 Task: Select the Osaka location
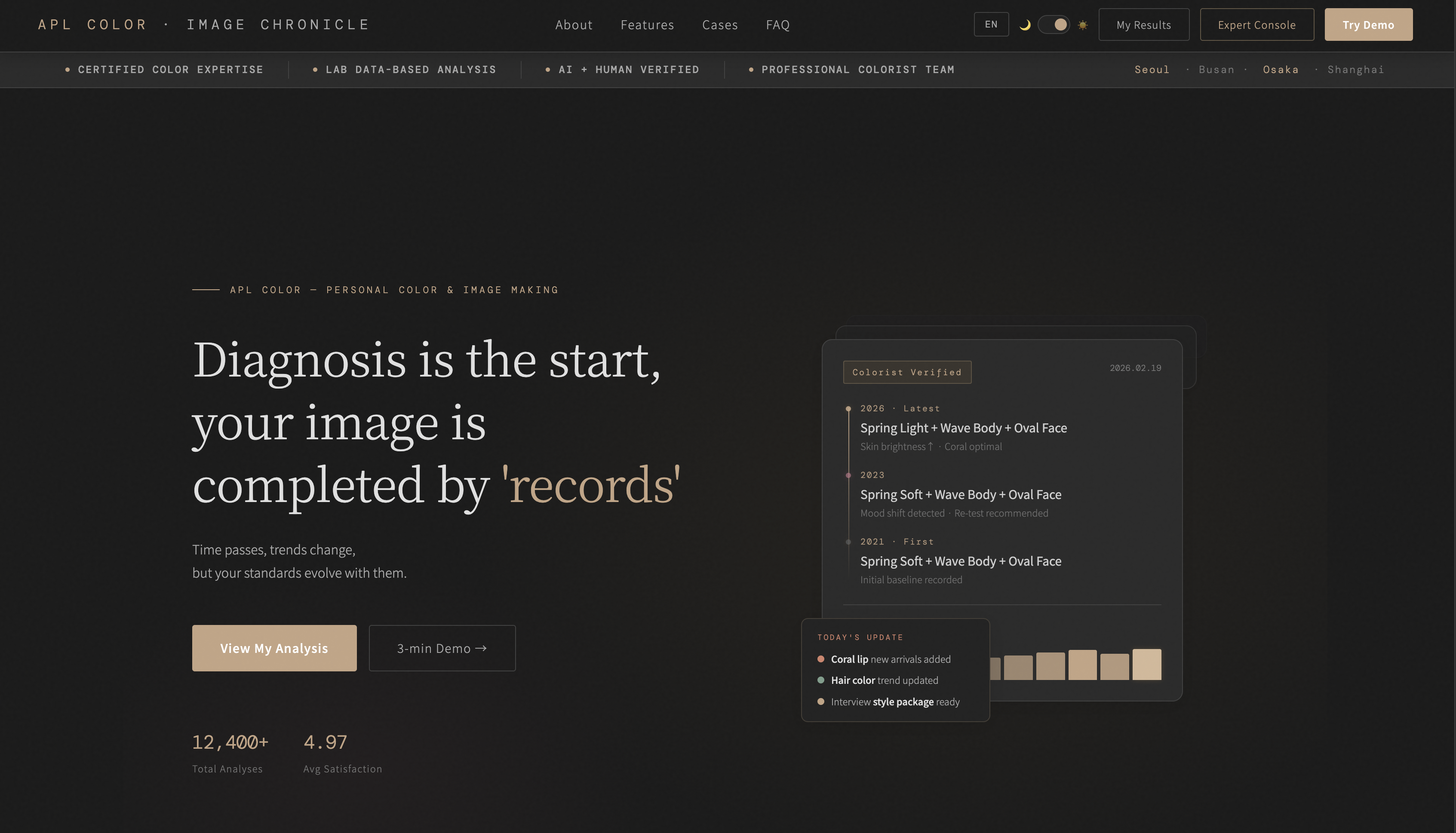point(1280,69)
